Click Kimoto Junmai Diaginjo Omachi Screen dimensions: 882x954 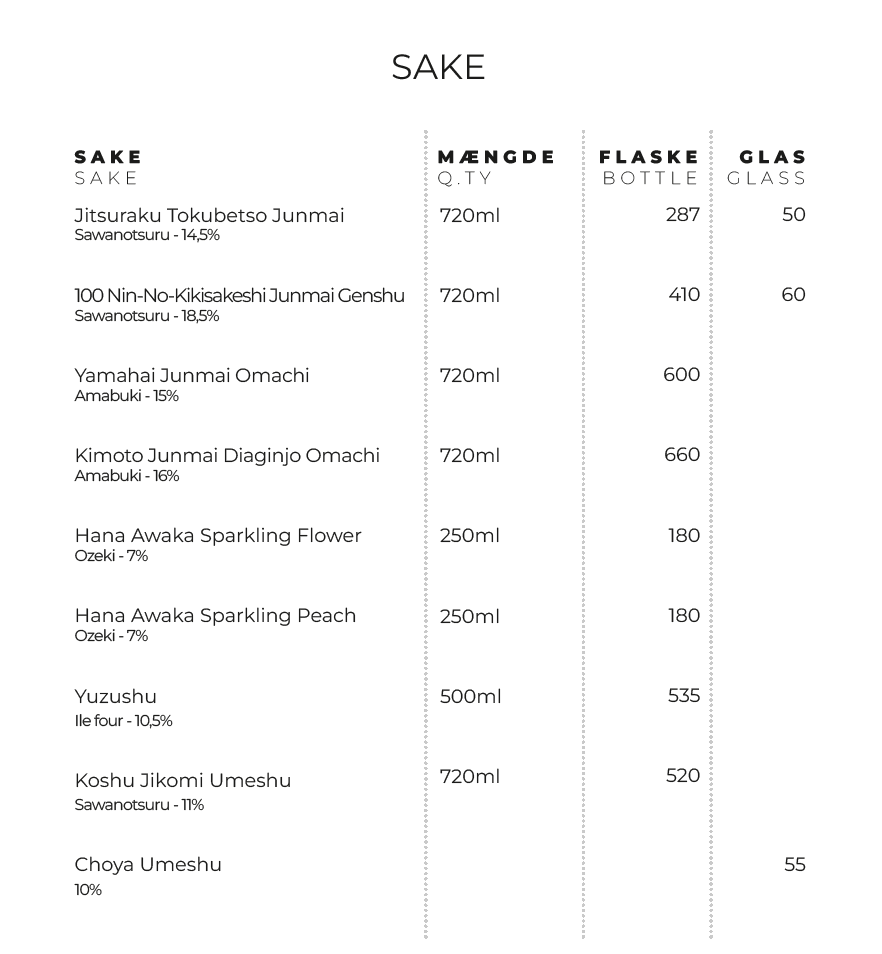click(227, 456)
